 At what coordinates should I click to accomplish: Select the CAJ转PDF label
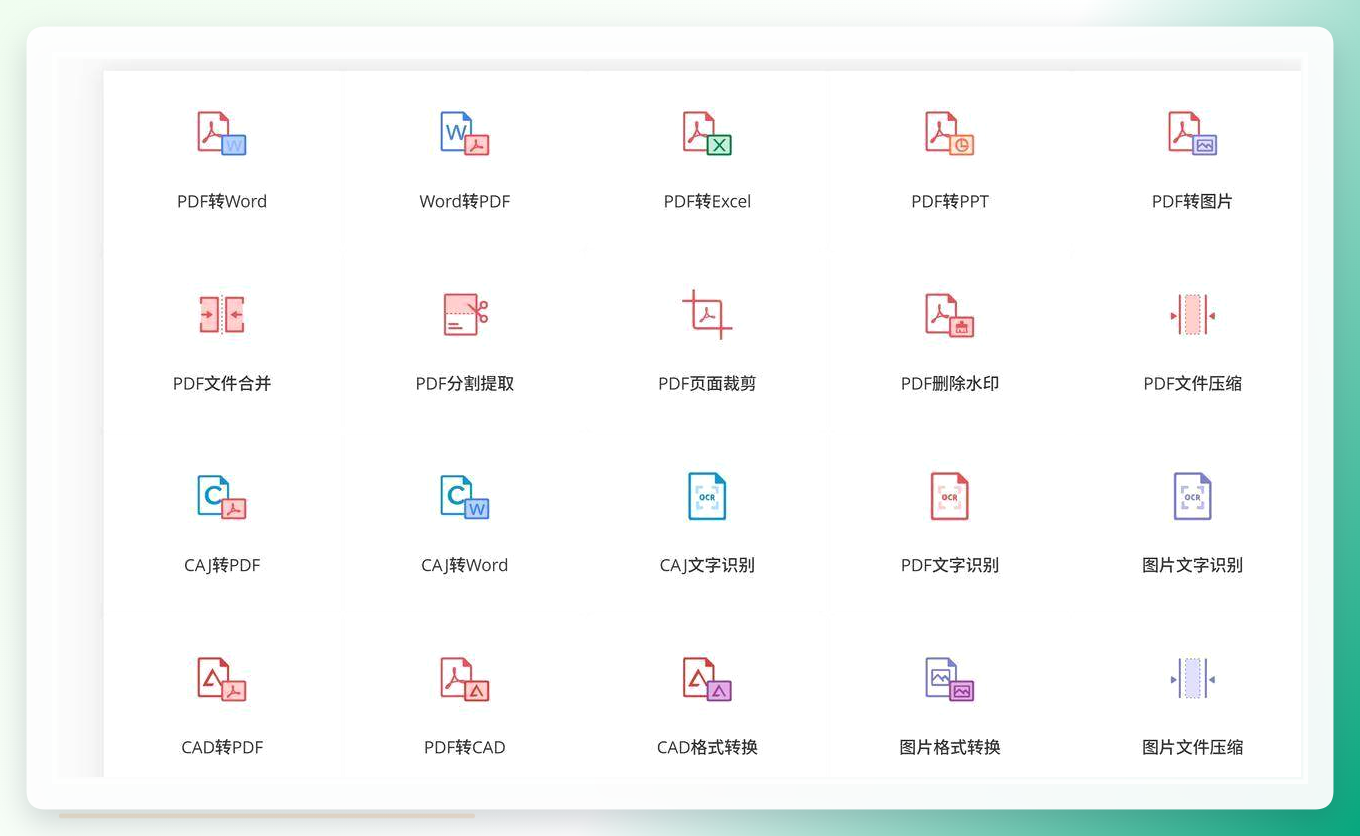click(222, 565)
